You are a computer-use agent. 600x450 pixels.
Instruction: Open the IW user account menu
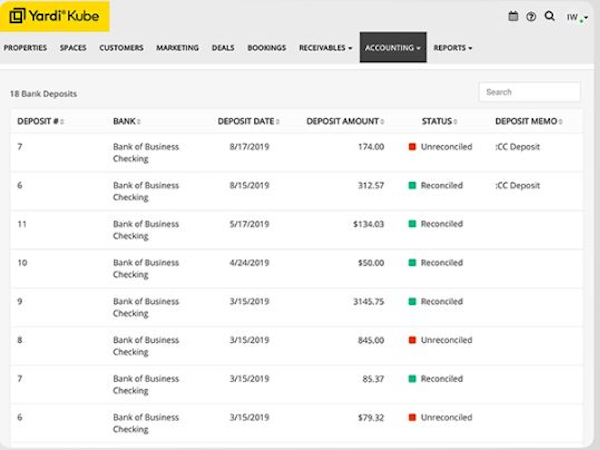pos(577,17)
